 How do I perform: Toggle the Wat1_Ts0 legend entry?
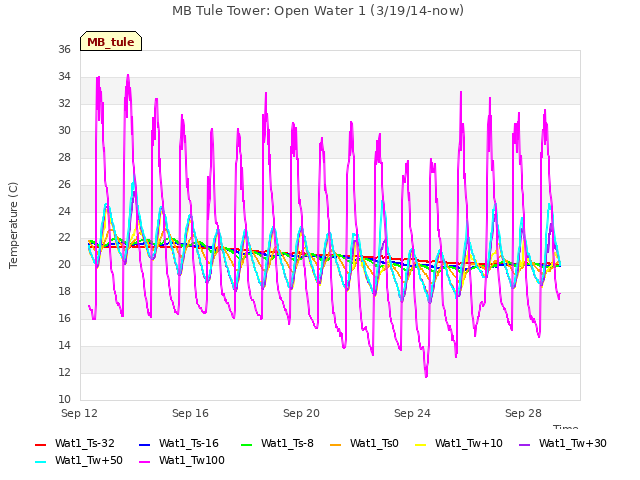[x=364, y=443]
